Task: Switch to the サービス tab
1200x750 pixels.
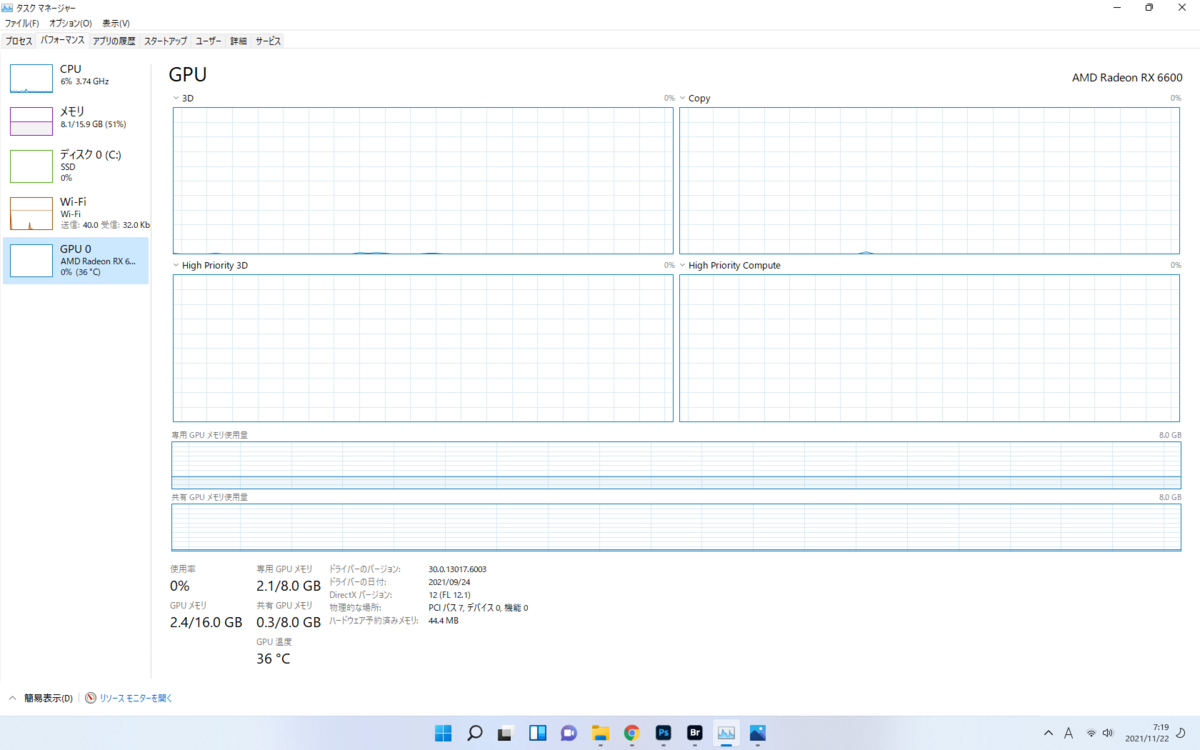Action: point(268,41)
